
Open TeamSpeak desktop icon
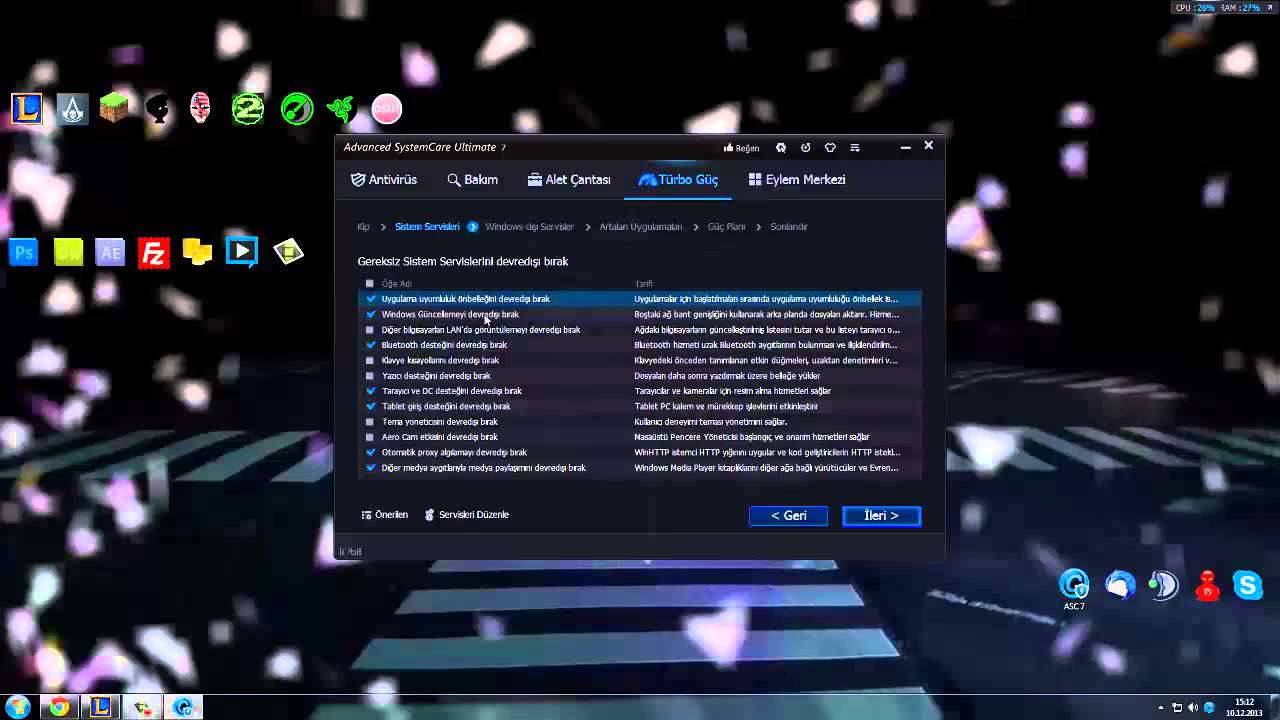[1163, 585]
